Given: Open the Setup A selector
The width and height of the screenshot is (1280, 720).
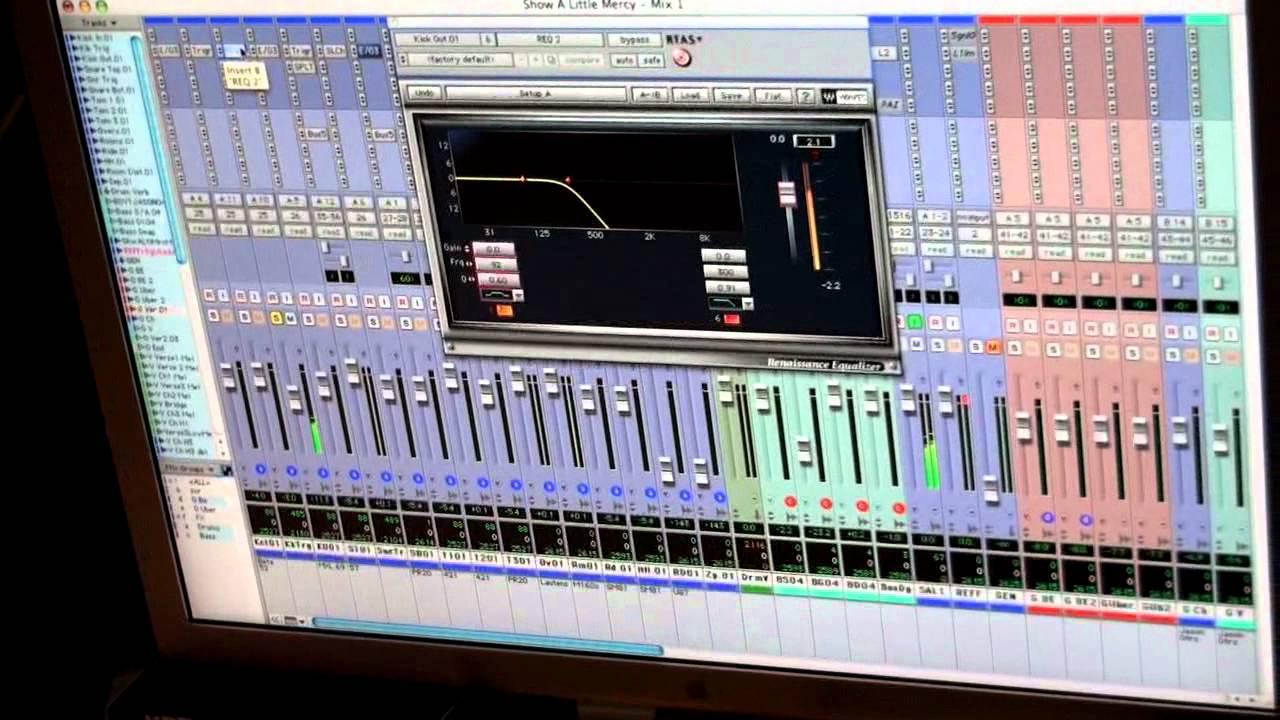Looking at the screenshot, I should [537, 94].
